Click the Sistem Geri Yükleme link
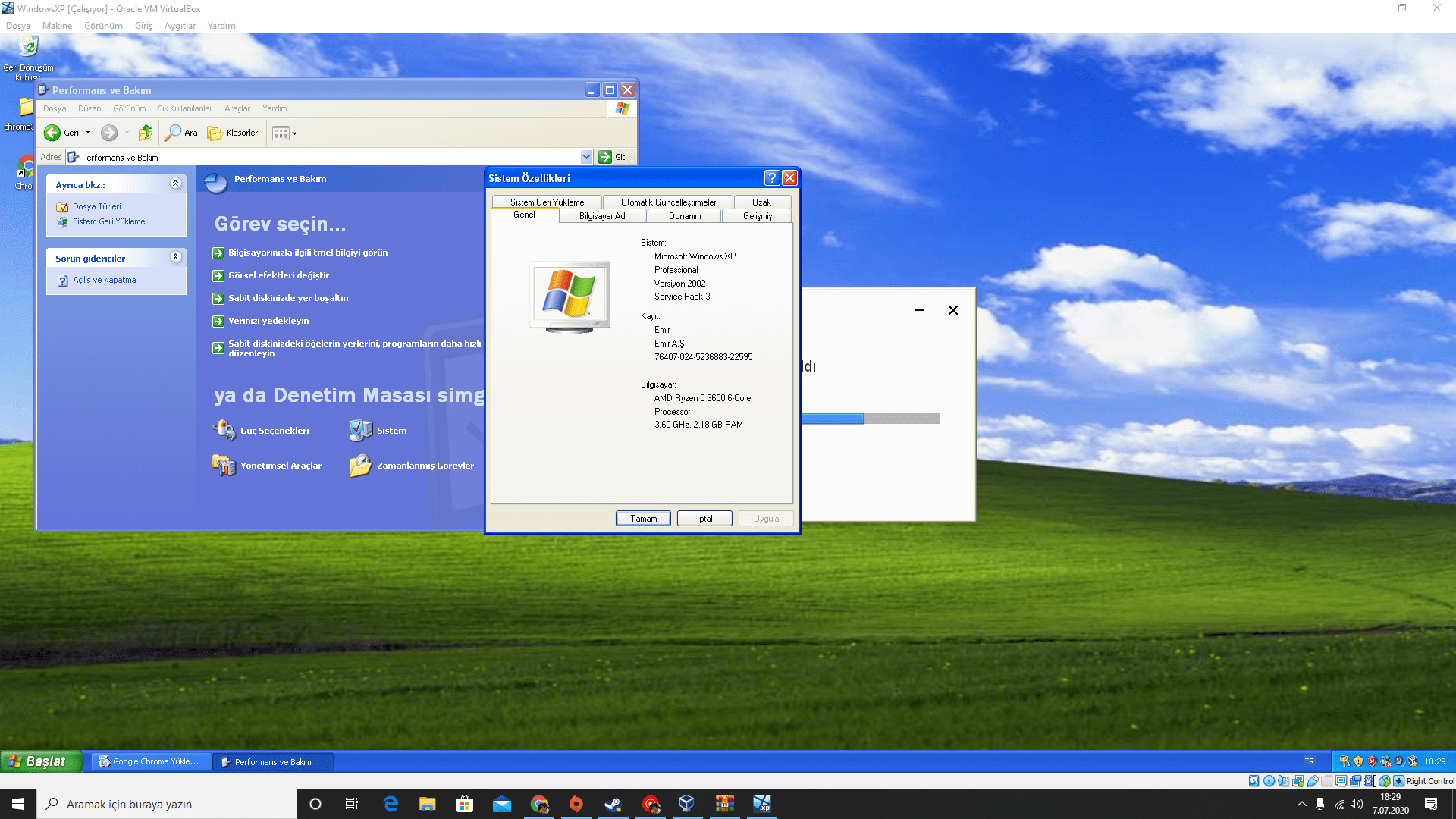This screenshot has width=1456, height=819. pos(108,221)
